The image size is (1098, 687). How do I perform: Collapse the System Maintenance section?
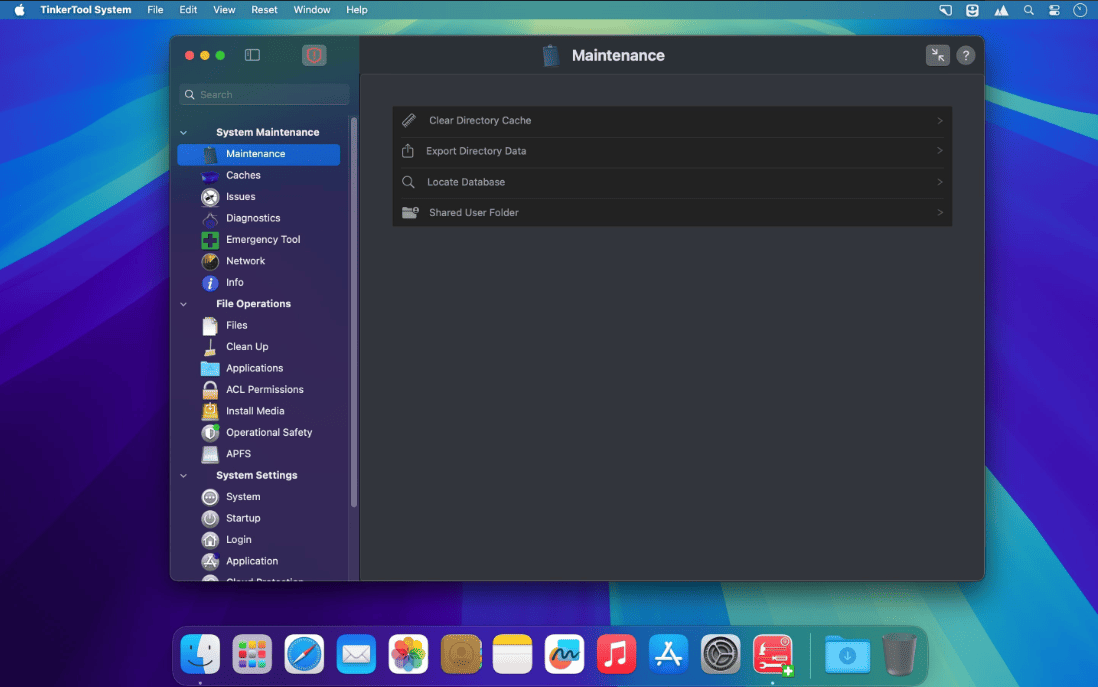click(183, 132)
